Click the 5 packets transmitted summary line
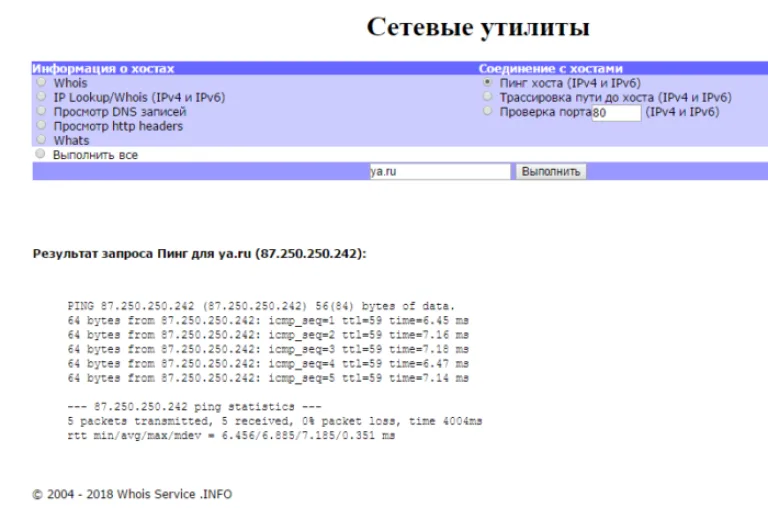This screenshot has height=508, width=768. point(275,421)
